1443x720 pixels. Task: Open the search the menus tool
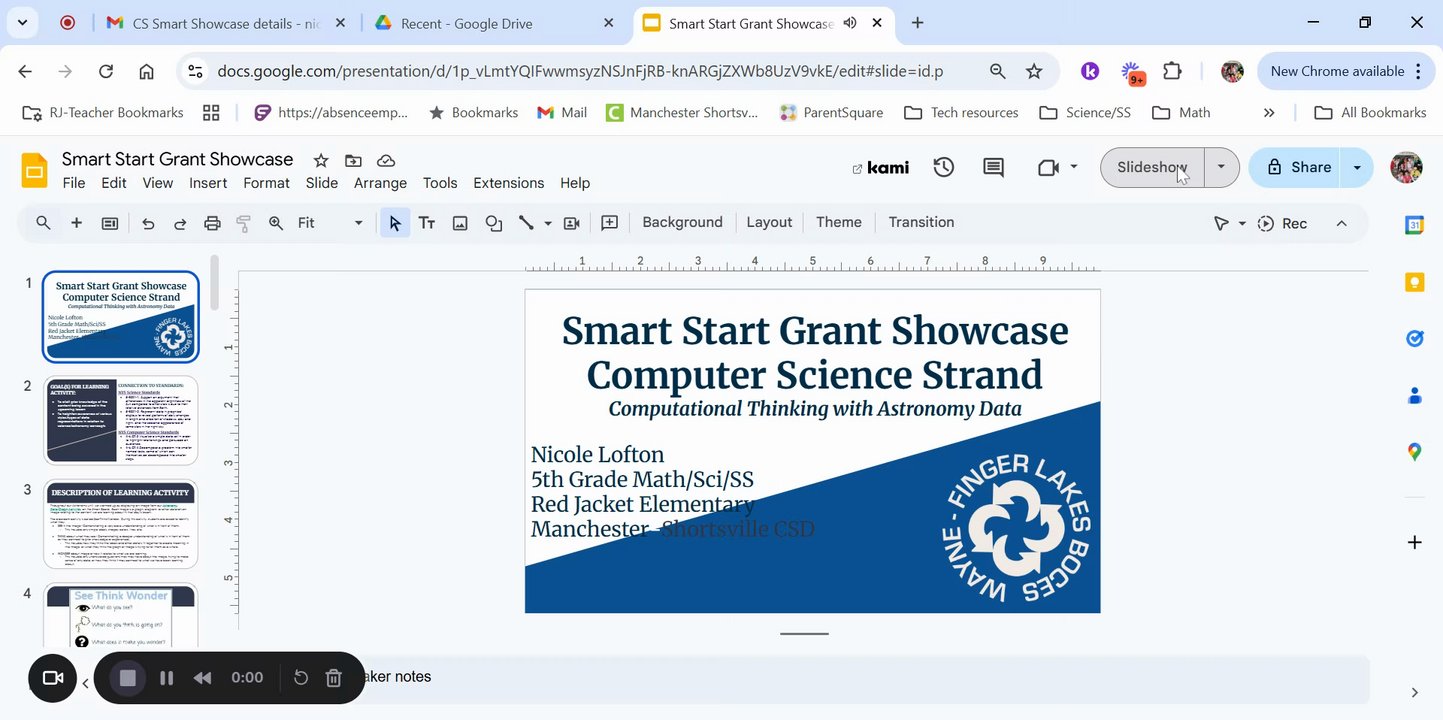pyautogui.click(x=43, y=223)
